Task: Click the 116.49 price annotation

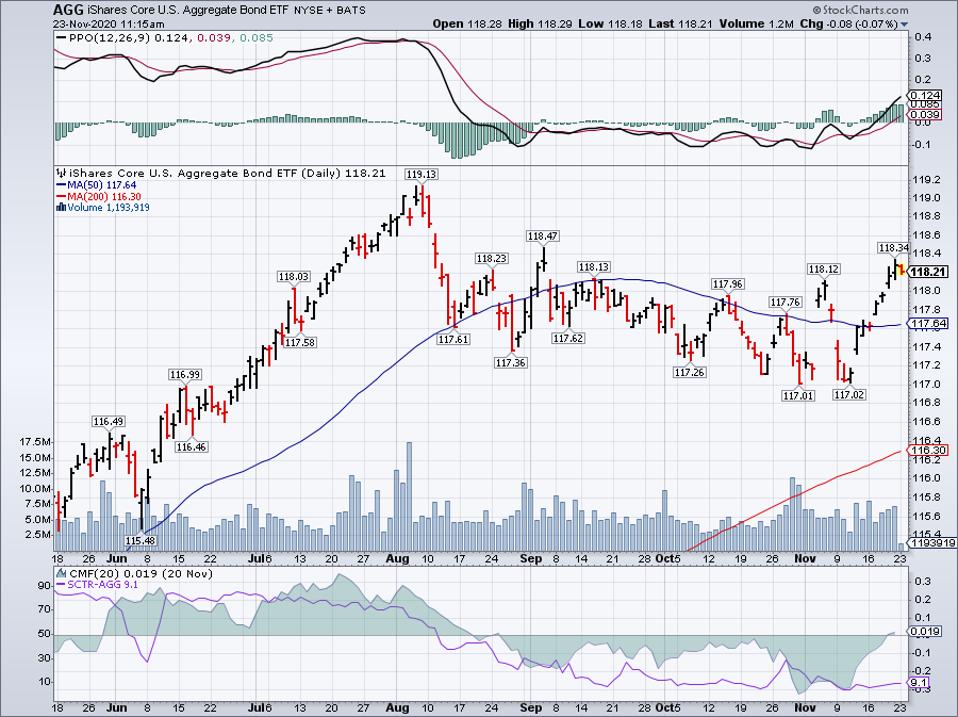Action: click(108, 421)
